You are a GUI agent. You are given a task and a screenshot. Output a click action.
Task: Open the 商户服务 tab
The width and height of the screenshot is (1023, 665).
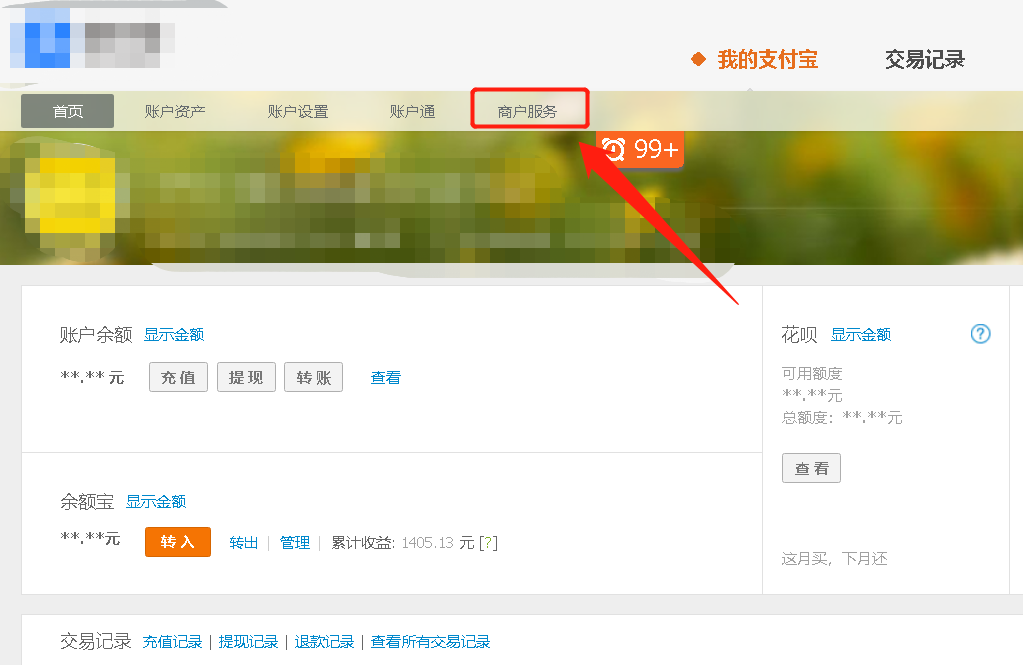pos(529,111)
